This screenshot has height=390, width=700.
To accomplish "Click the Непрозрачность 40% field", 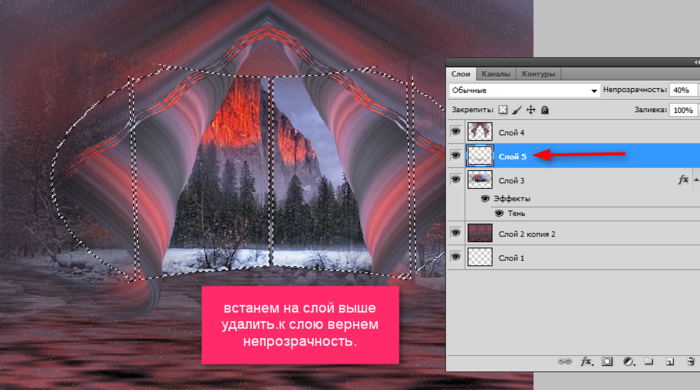I will point(683,90).
